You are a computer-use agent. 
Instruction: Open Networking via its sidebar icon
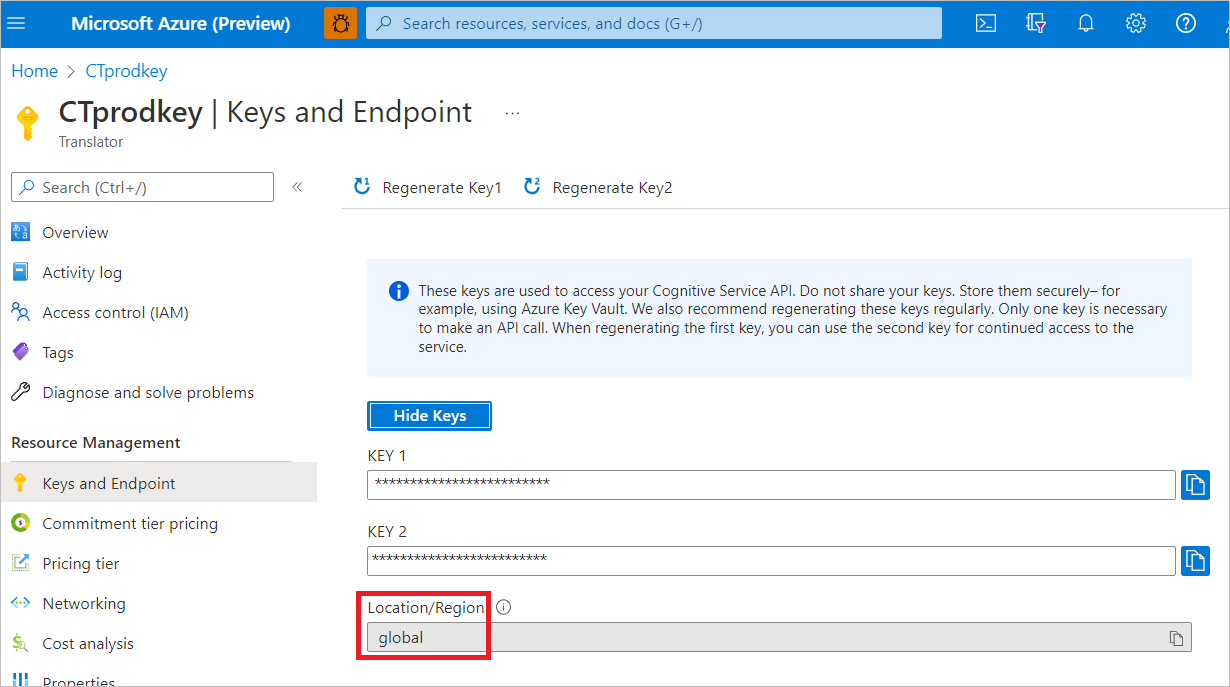20,603
